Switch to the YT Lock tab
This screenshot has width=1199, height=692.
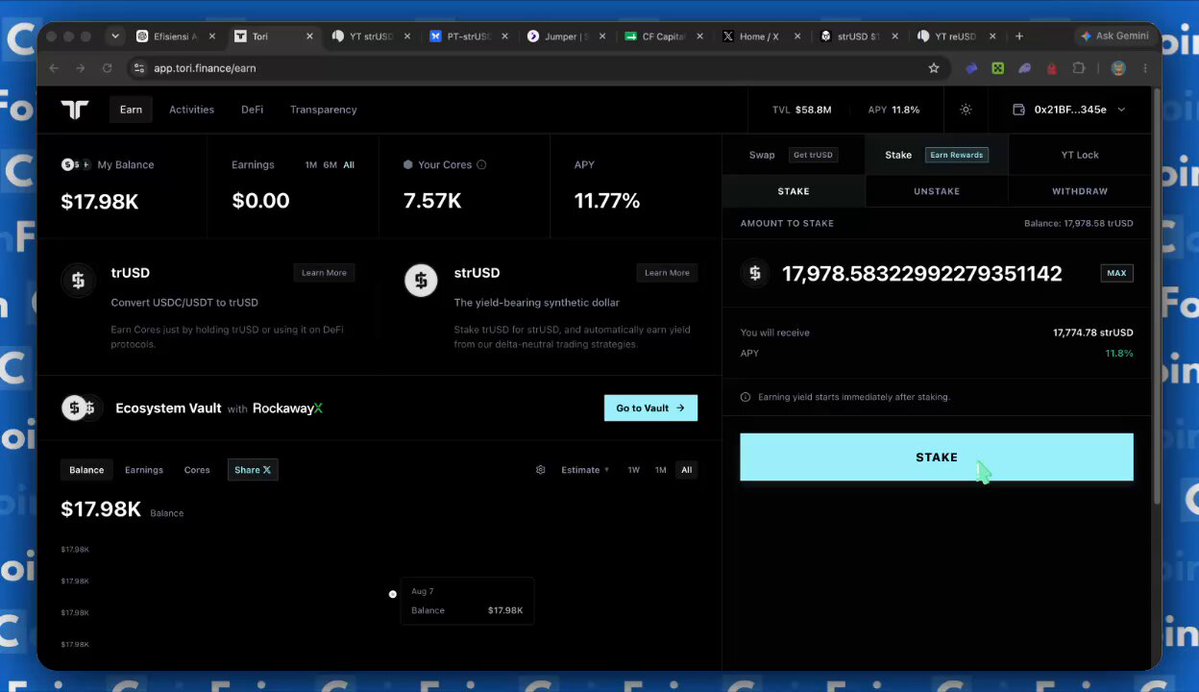tap(1079, 154)
